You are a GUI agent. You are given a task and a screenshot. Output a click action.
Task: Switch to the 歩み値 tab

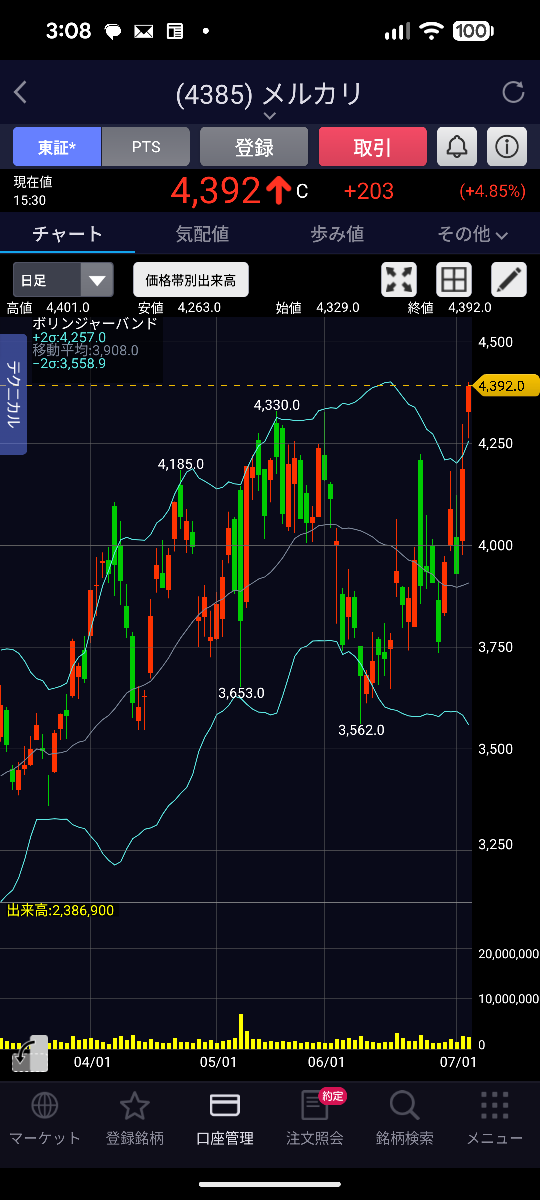click(x=337, y=234)
